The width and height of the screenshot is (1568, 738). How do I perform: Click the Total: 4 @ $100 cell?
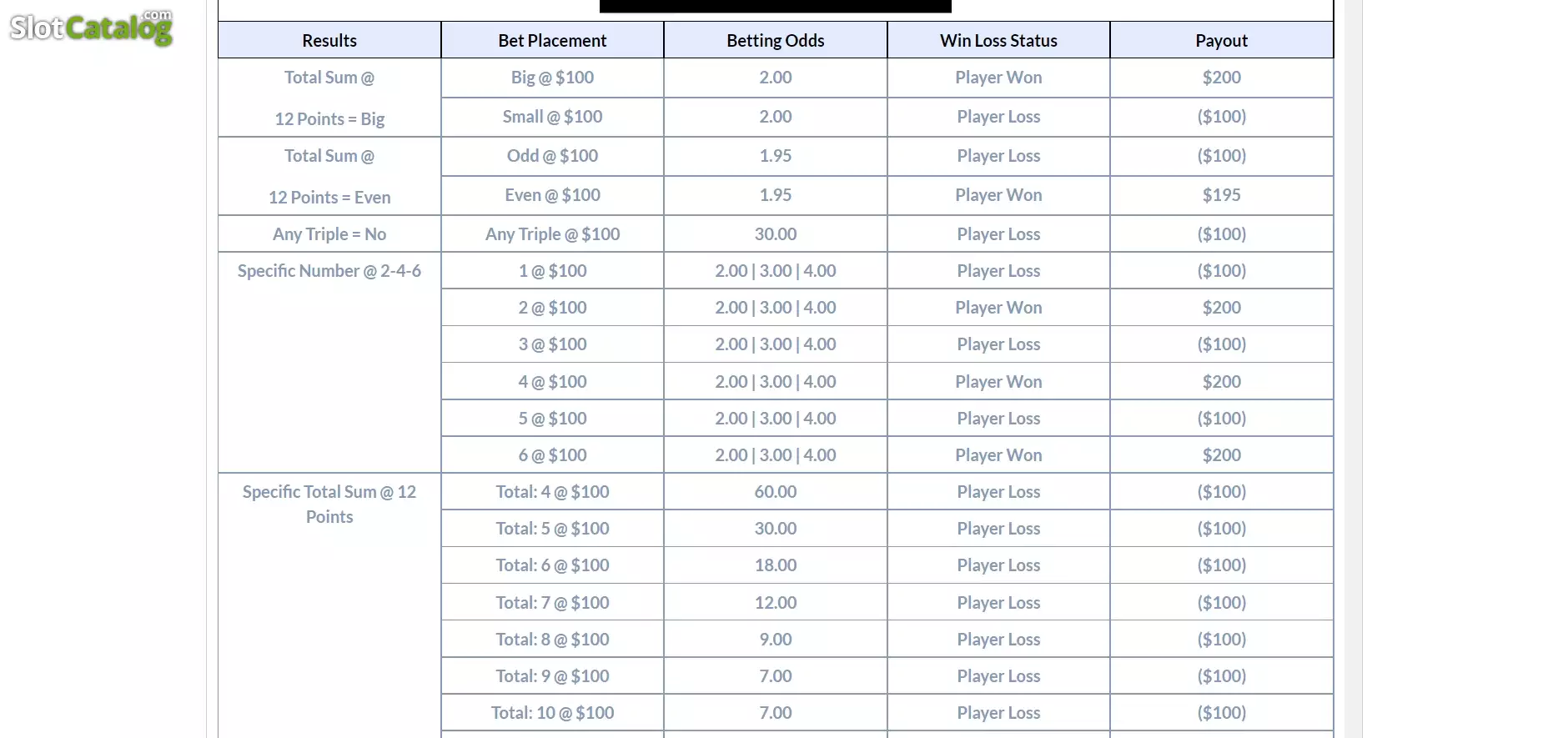coord(552,492)
